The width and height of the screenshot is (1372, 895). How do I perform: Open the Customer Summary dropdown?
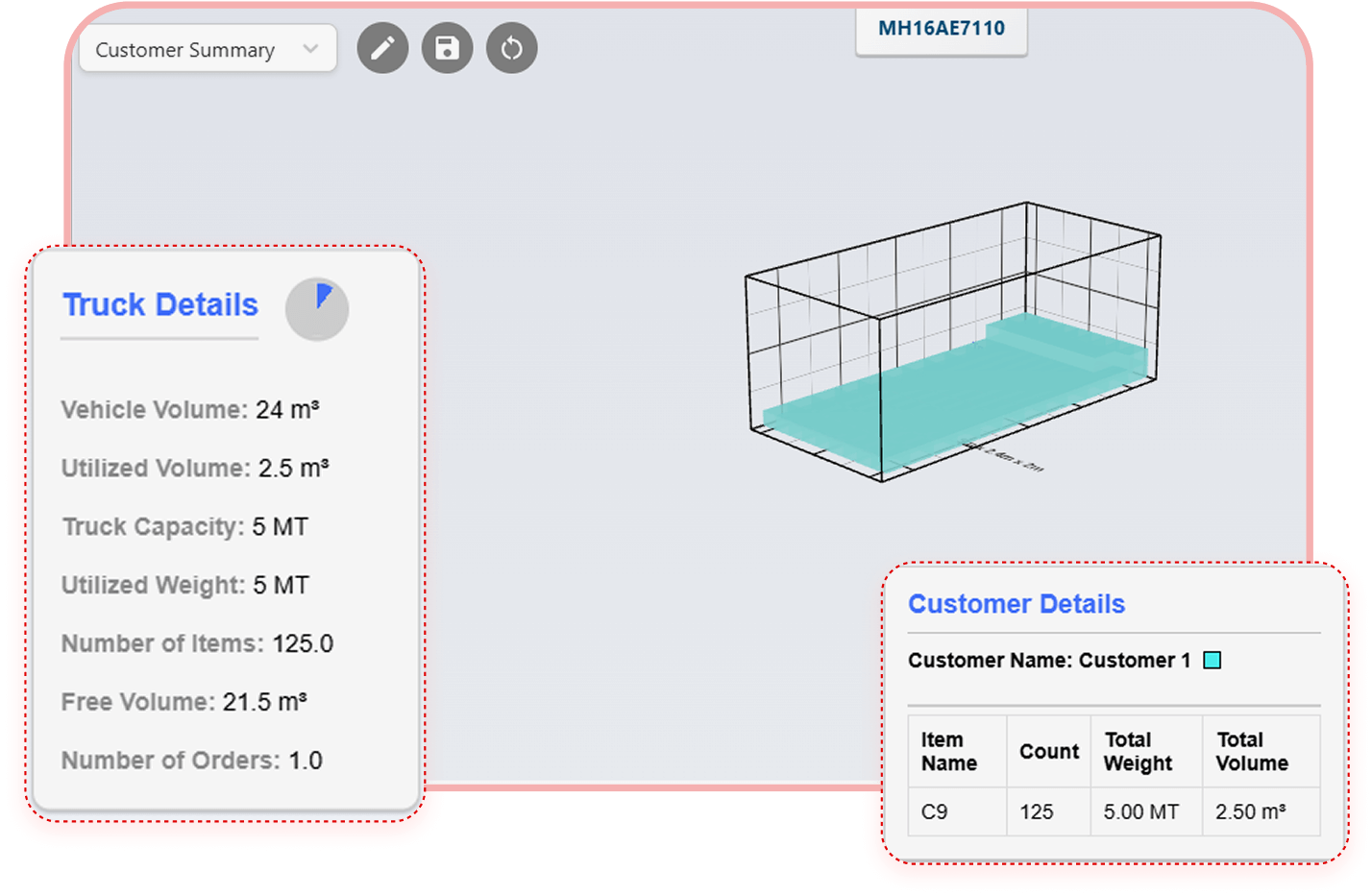tap(208, 49)
